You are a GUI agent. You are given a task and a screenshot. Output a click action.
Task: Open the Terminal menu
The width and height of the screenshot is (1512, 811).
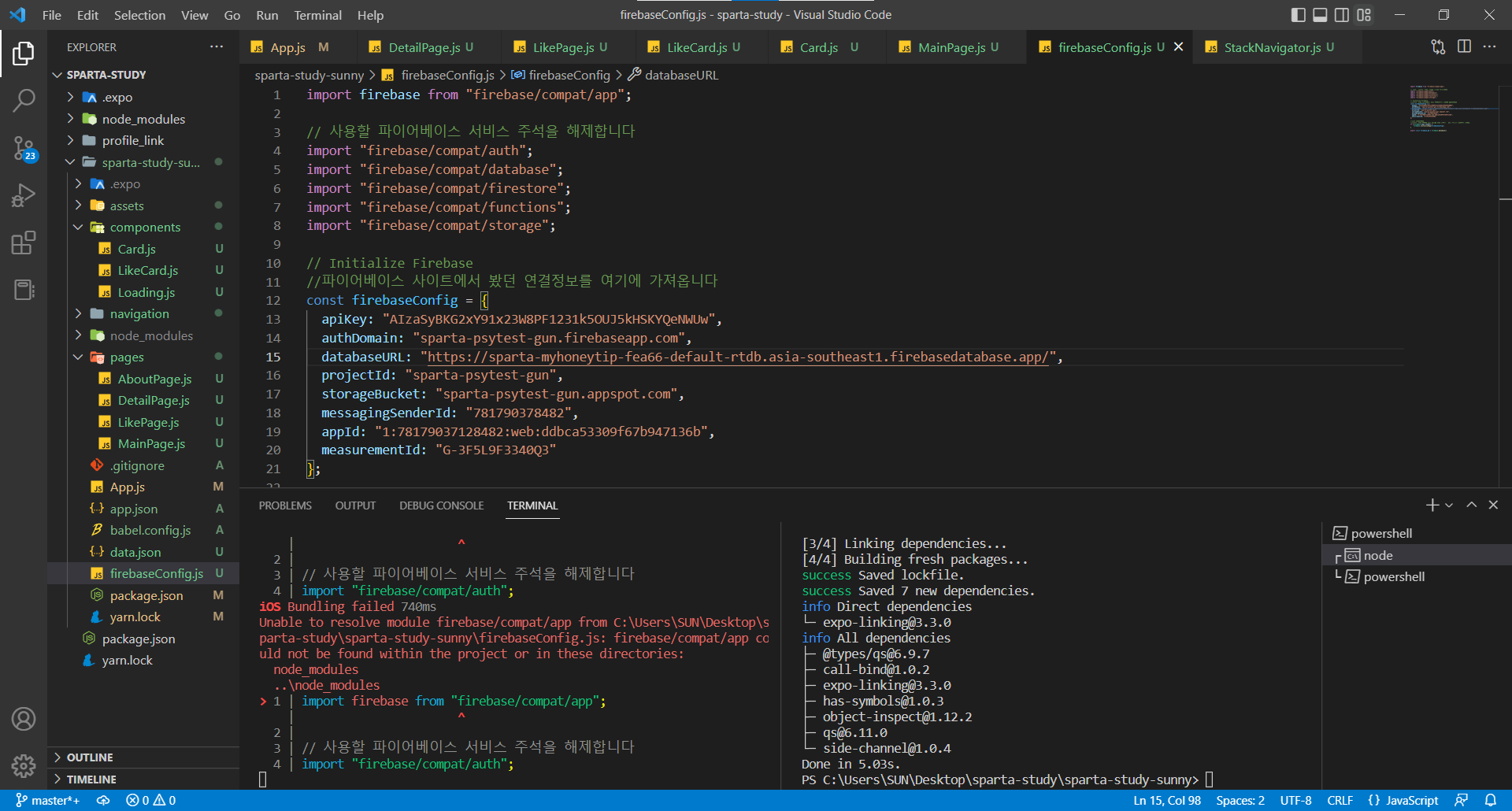tap(317, 15)
